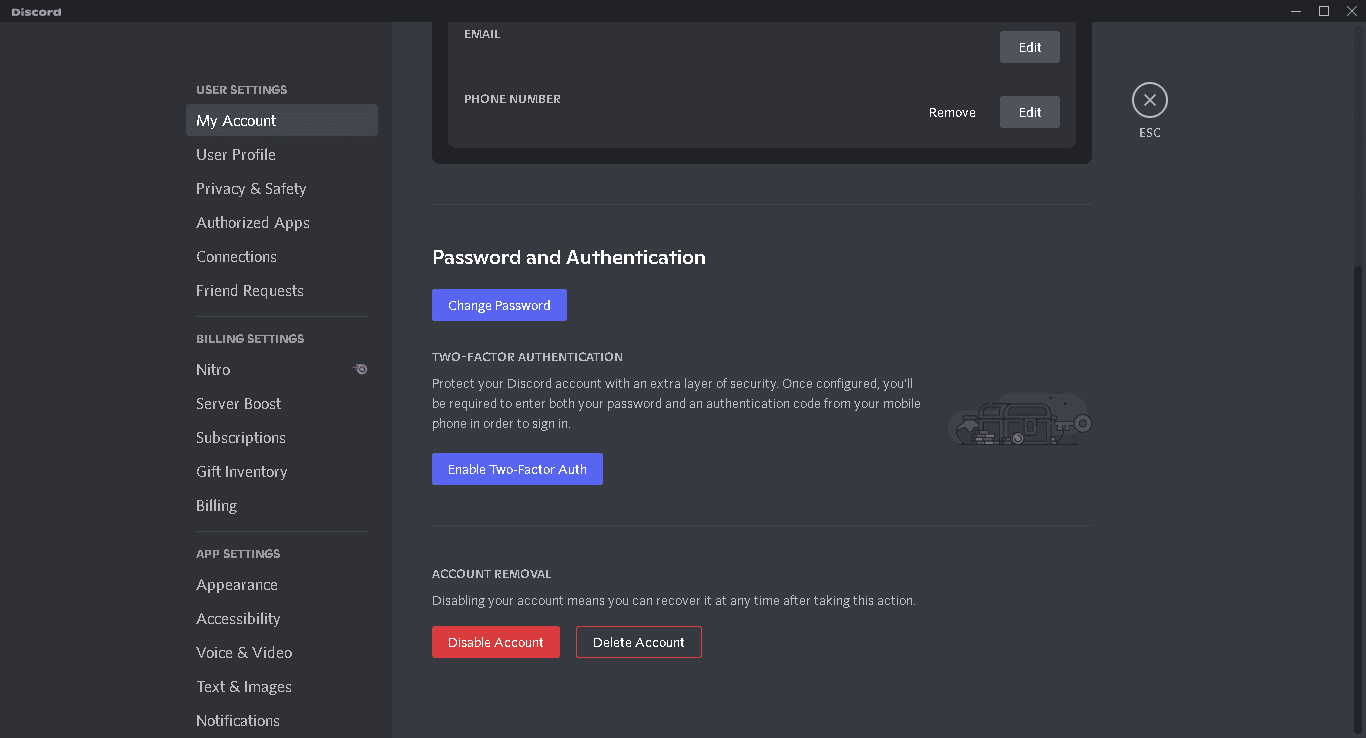Close settings with the ESC circle icon
This screenshot has width=1366, height=738.
(x=1149, y=100)
